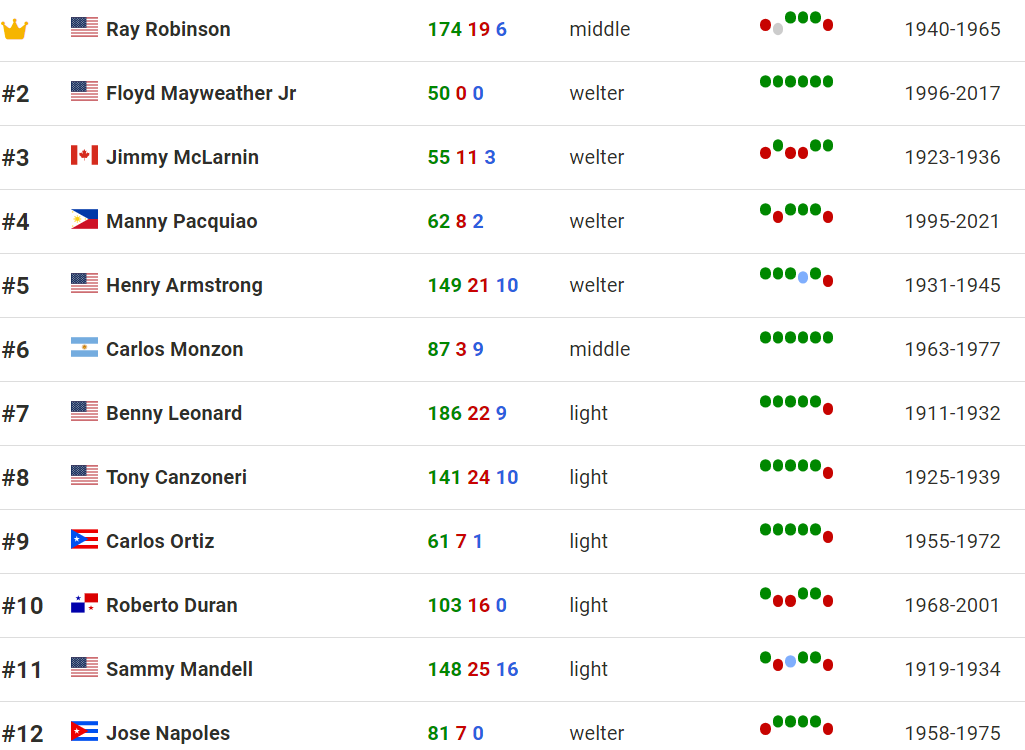This screenshot has height=750, width=1025.
Task: Click Panama flag beside Roberto Duran
Action: 84,604
